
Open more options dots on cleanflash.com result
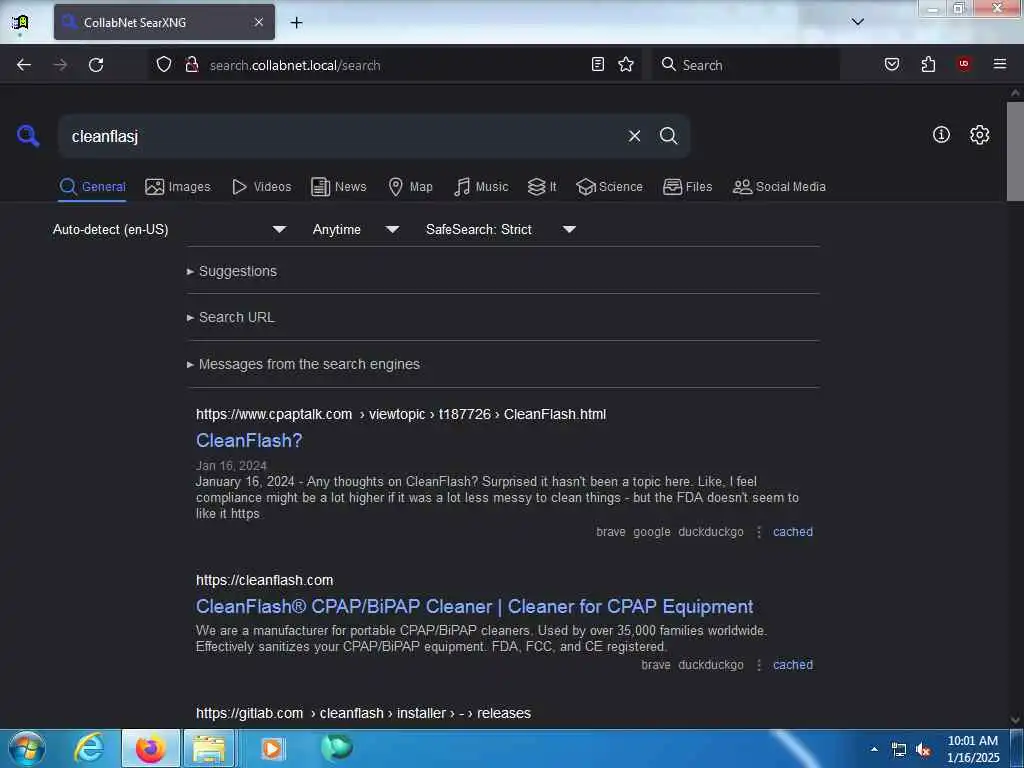[758, 665]
